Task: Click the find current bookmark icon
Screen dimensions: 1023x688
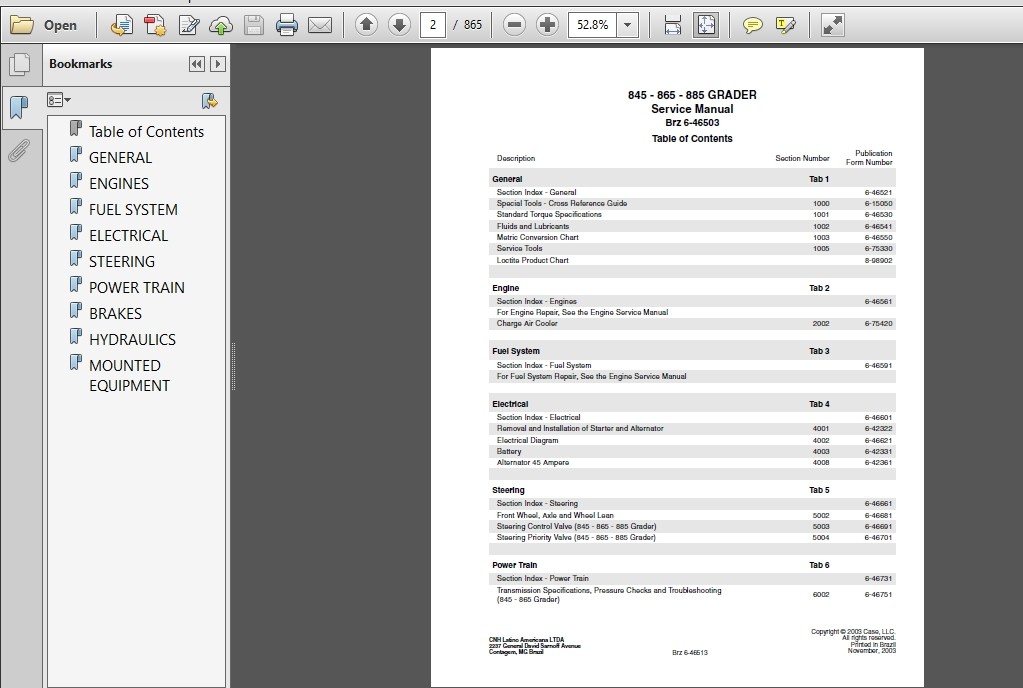Action: point(209,100)
